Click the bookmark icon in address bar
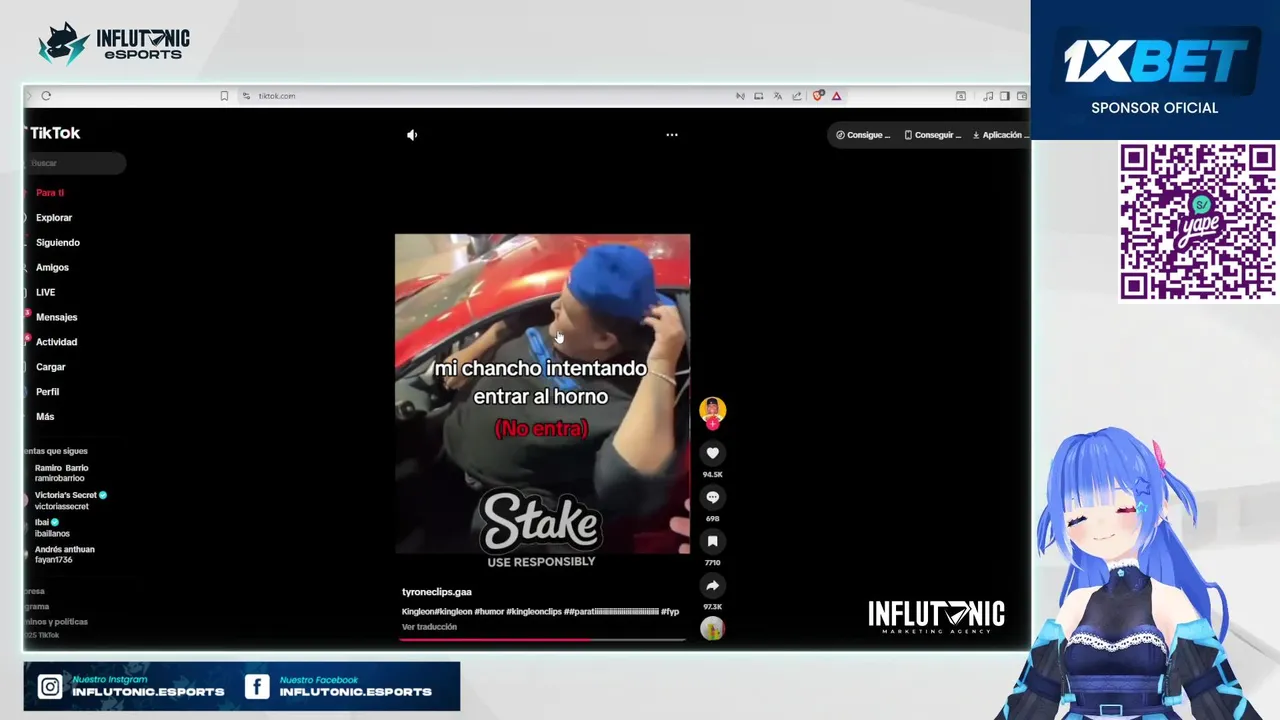The image size is (1280, 720). click(224, 96)
